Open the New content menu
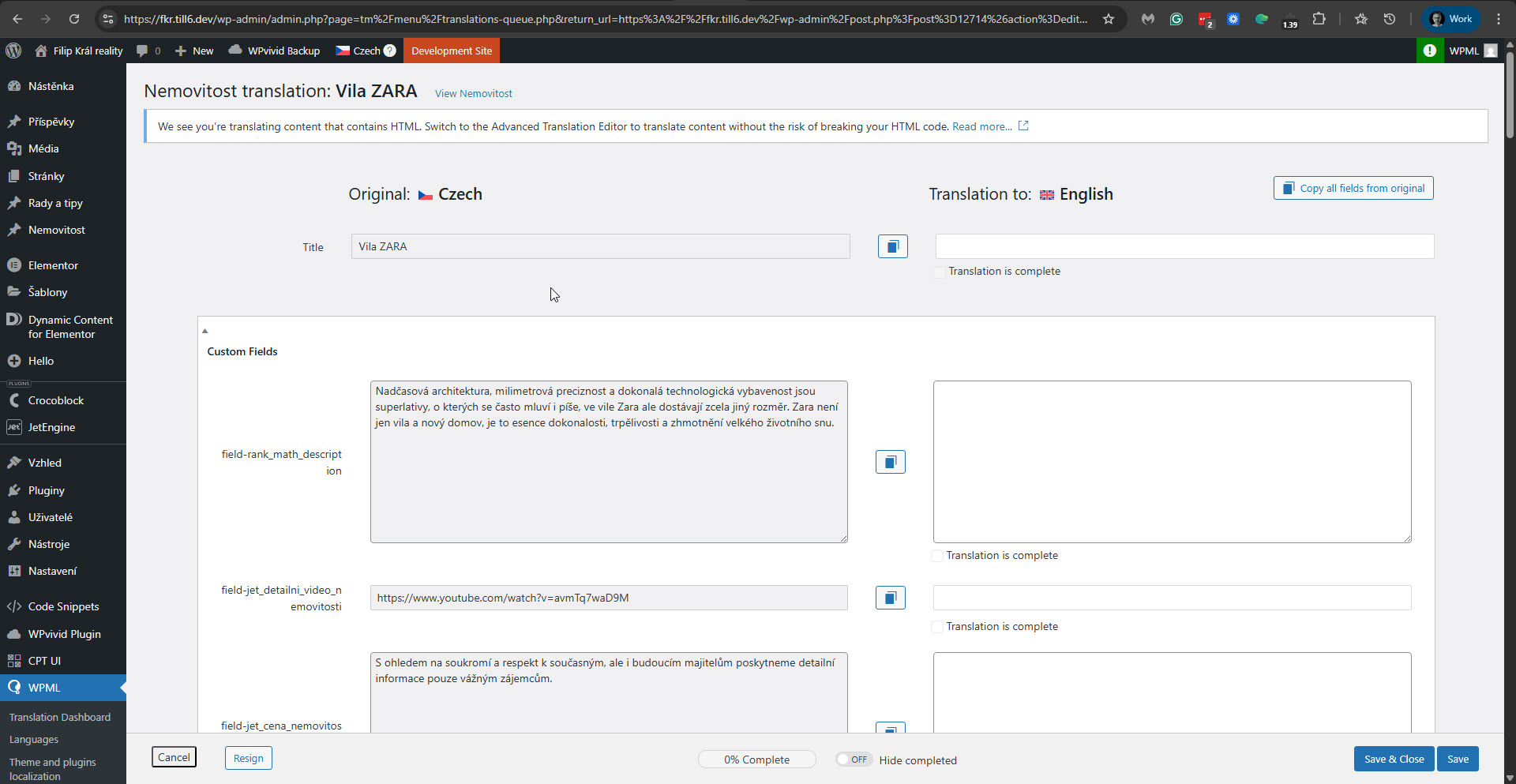1516x784 pixels. (194, 51)
